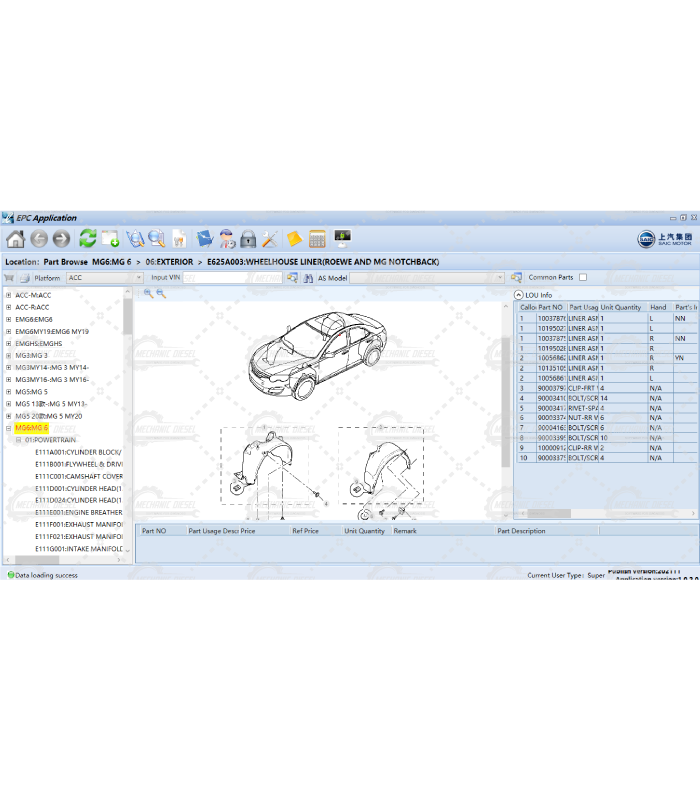Click the green Refresh icon
This screenshot has height=800, width=700.
point(87,239)
